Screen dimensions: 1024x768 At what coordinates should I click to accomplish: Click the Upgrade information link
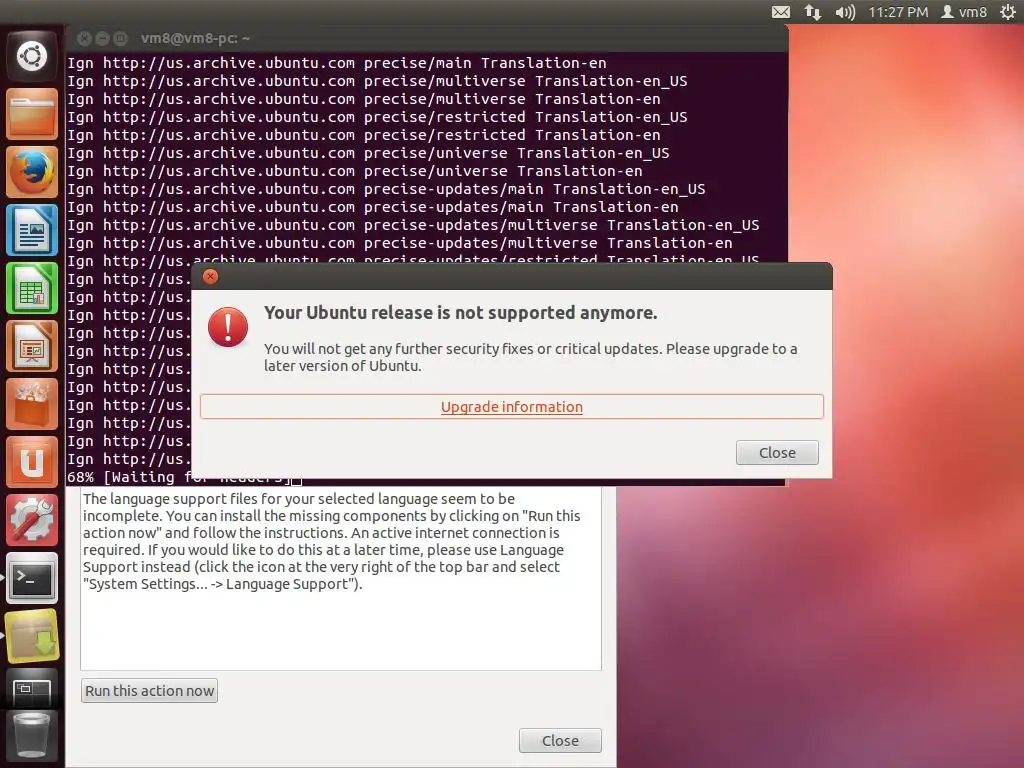click(511, 407)
